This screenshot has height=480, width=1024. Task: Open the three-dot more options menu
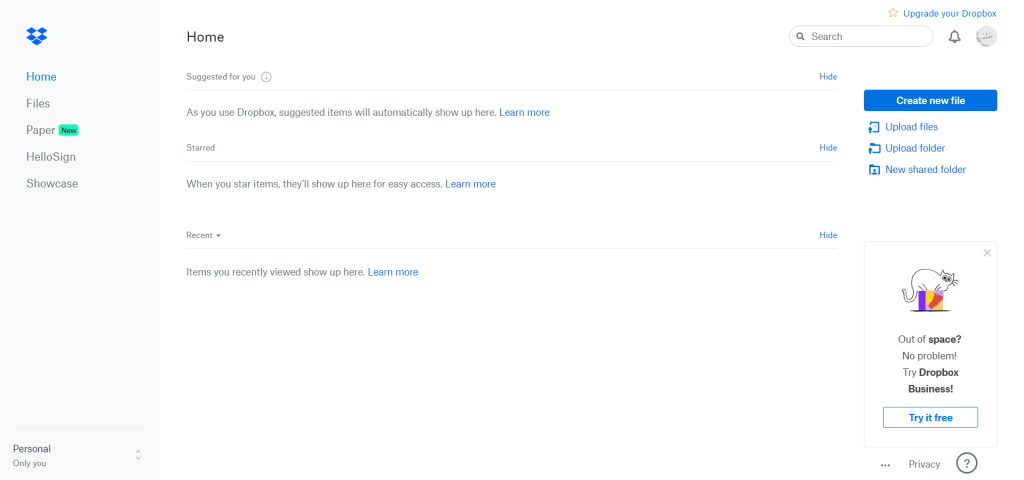pos(885,465)
